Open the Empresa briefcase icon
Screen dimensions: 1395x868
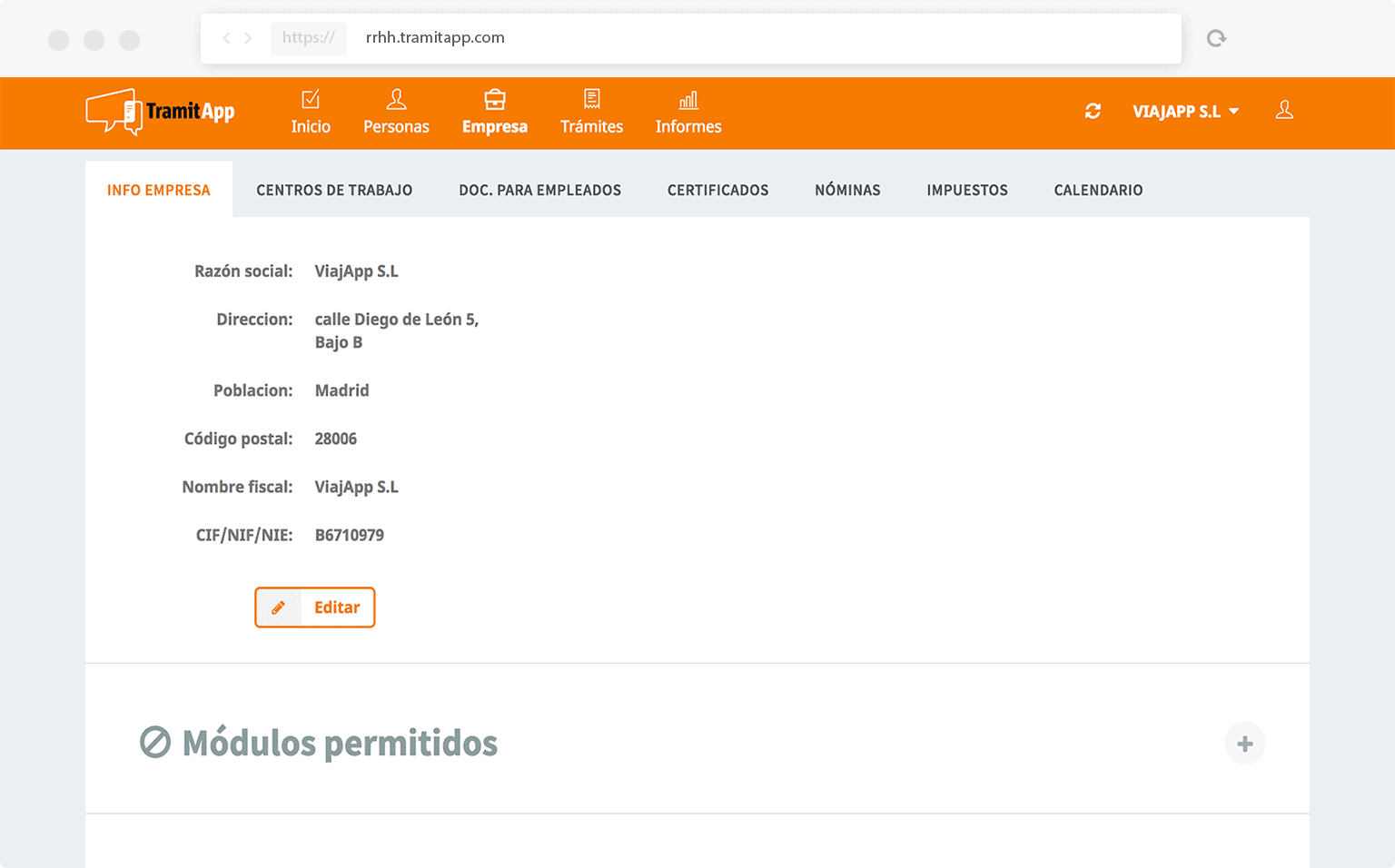pyautogui.click(x=495, y=99)
